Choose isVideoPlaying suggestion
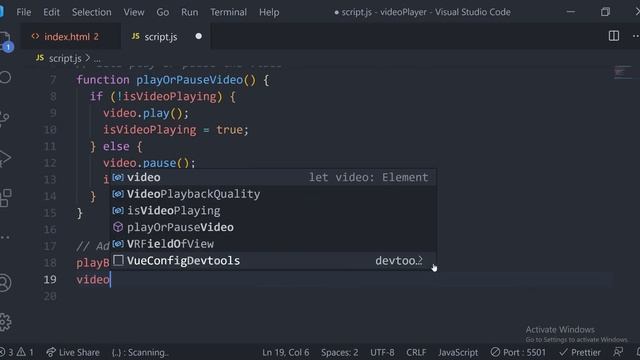This screenshot has width=640, height=360. [273, 211]
